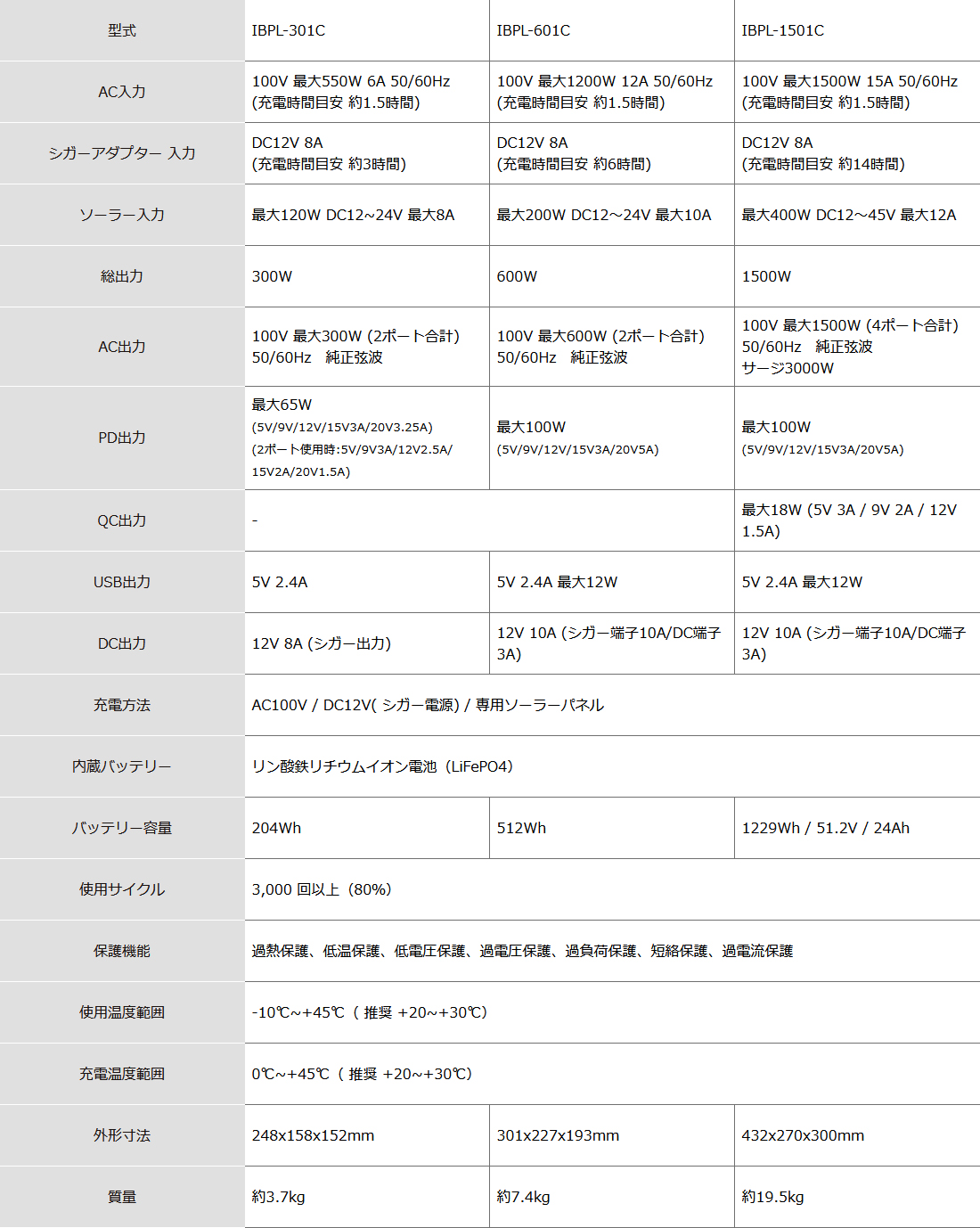Click the サージ3000W AC output cell
Image resolution: width=980 pixels, height=1228 pixels.
857,347
